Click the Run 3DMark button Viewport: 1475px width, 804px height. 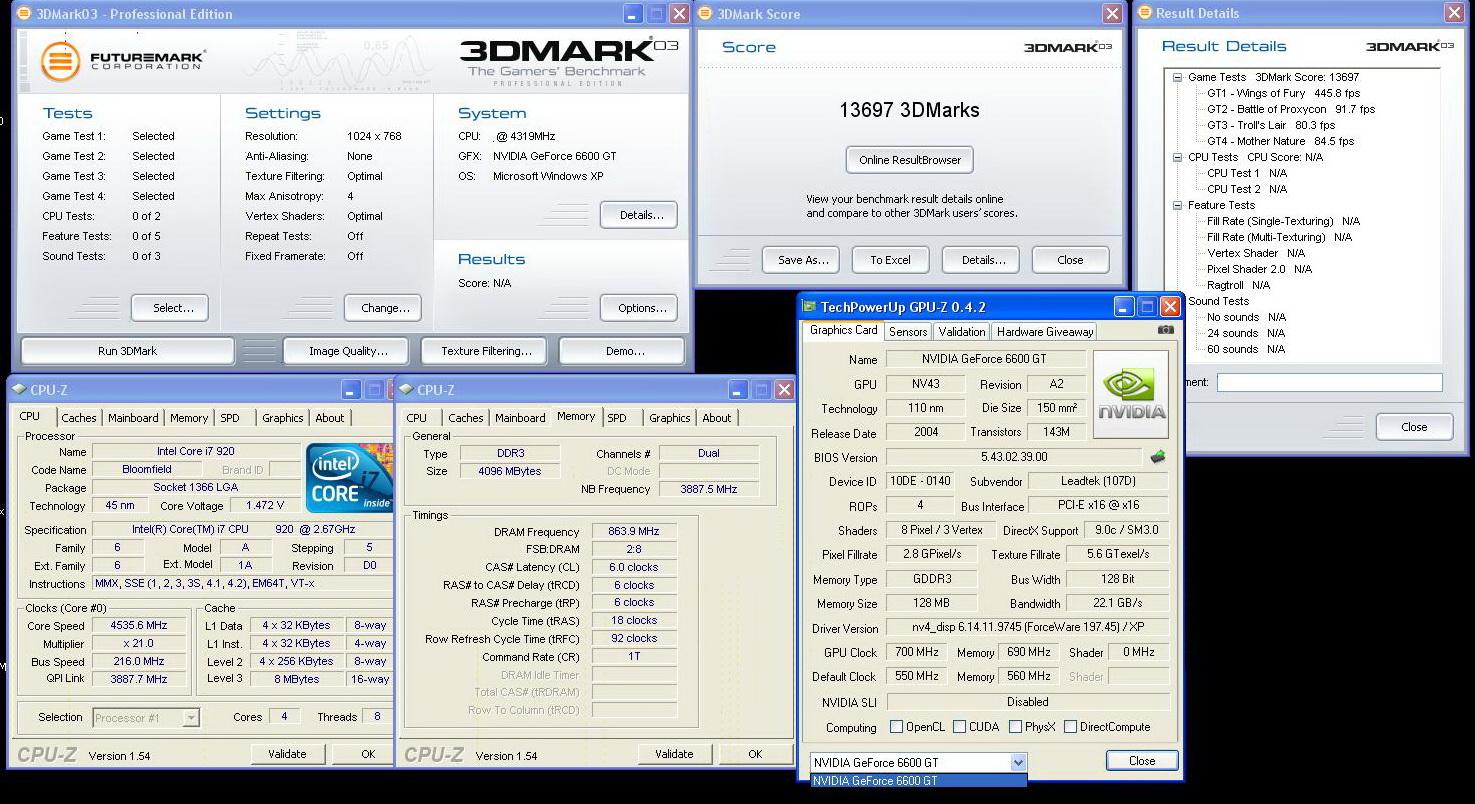127,351
